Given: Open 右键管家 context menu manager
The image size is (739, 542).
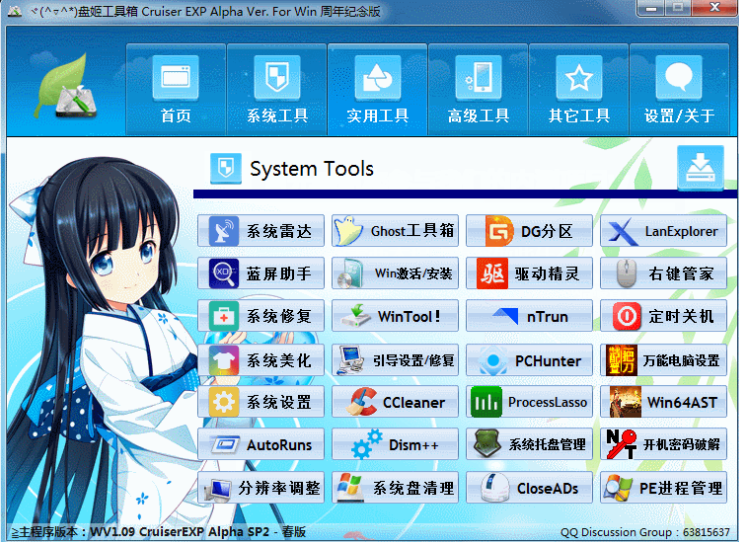Looking at the screenshot, I should click(664, 273).
